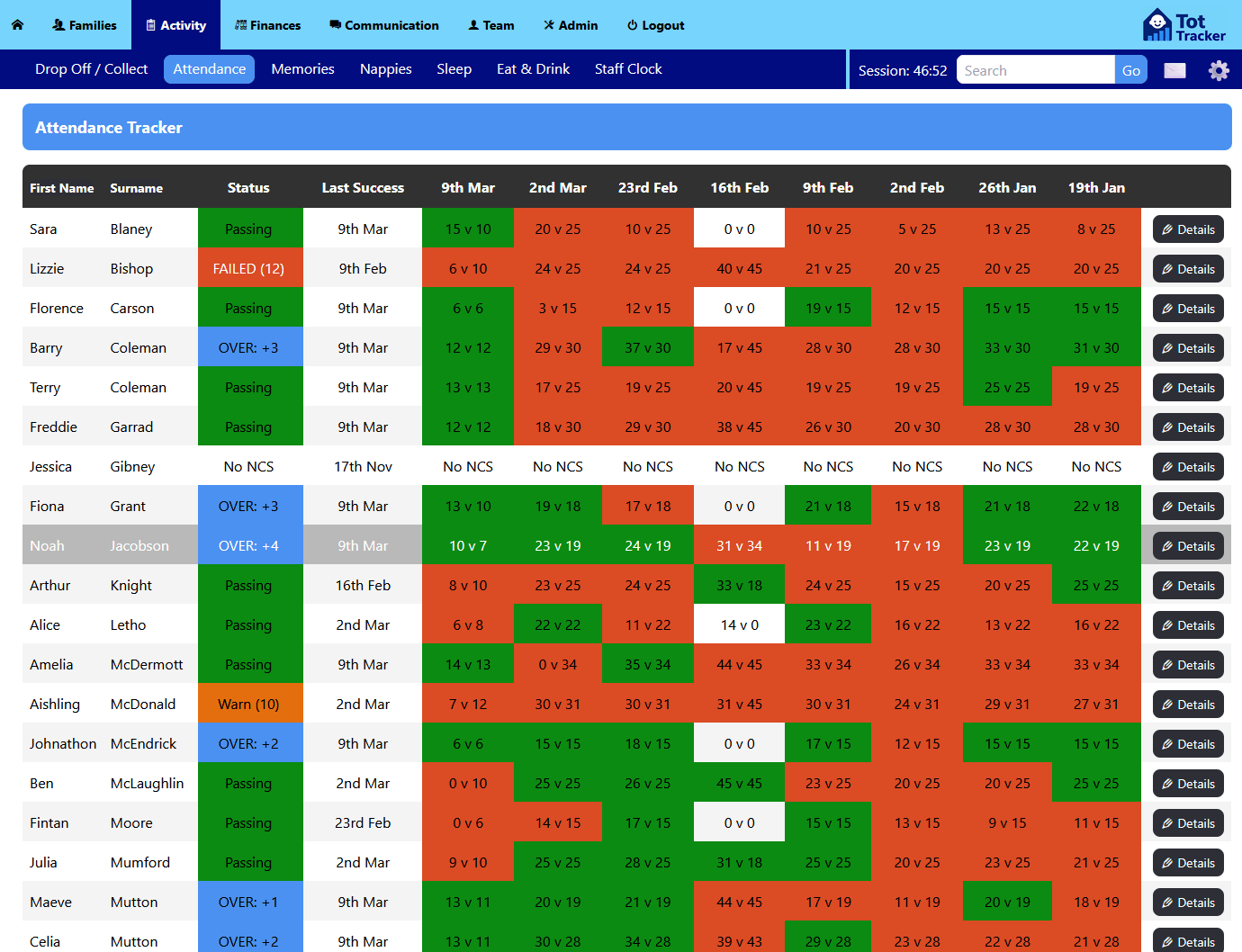The height and width of the screenshot is (952, 1242).
Task: Open Details for Jessica Gibney
Action: 1188,466
